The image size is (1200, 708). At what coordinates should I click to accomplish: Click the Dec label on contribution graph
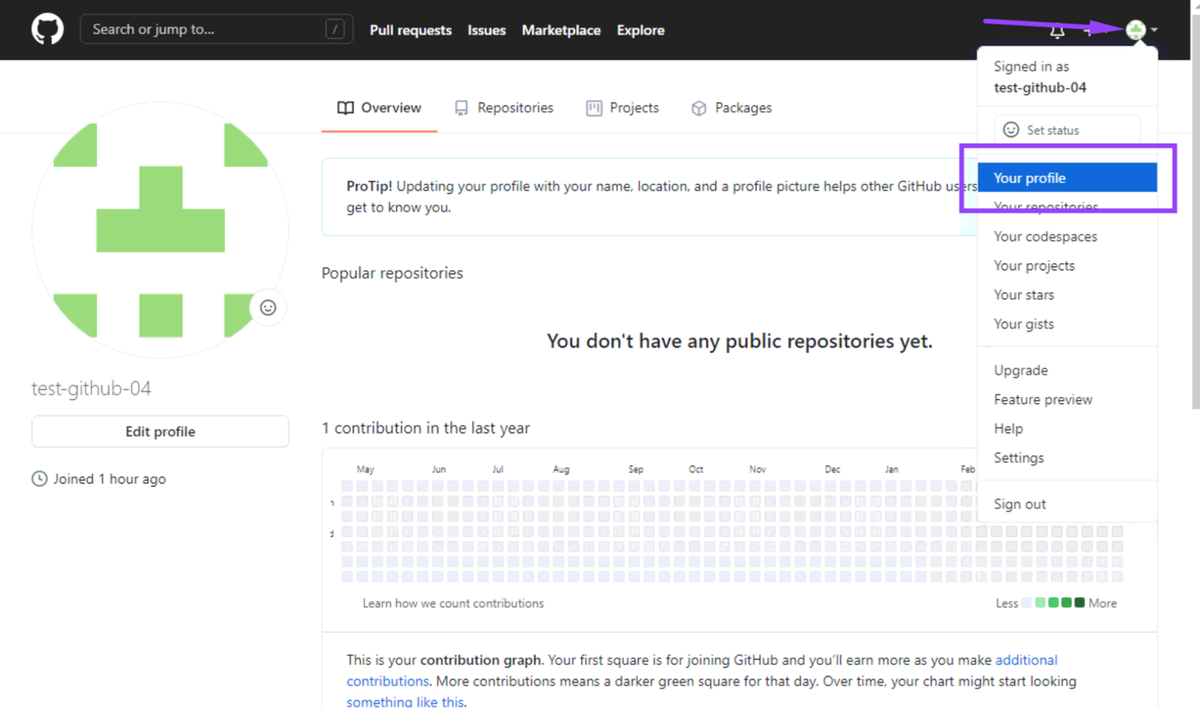833,469
